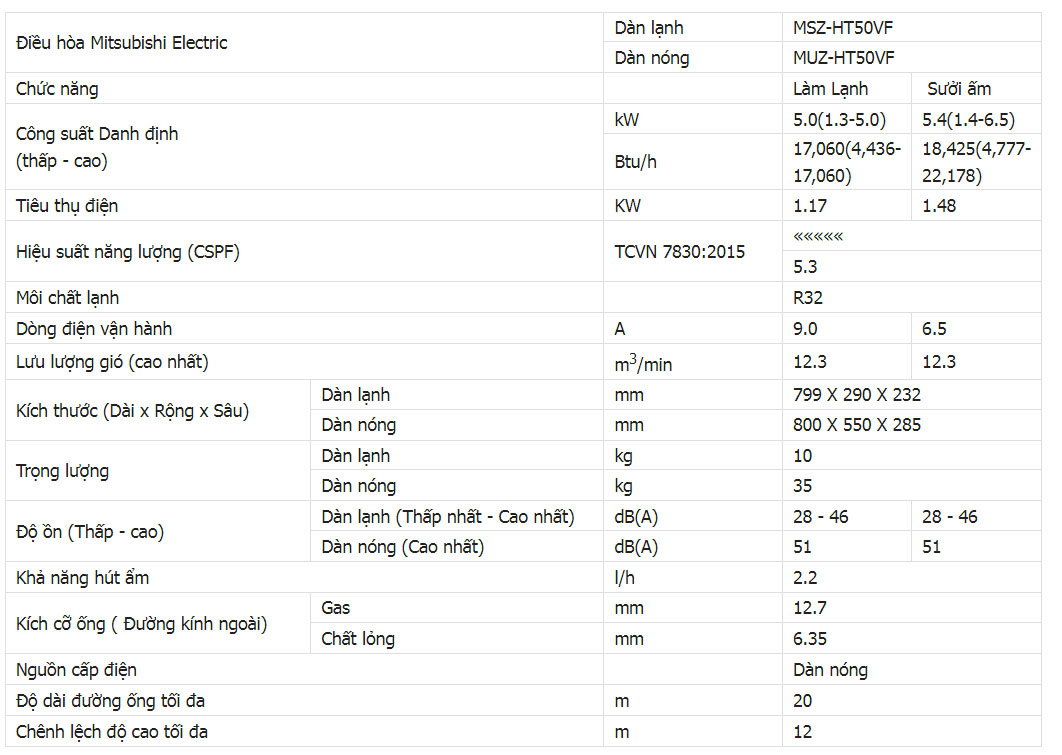Select the Sưởi ấm column header
The width and height of the screenshot is (1062, 755).
point(958,89)
